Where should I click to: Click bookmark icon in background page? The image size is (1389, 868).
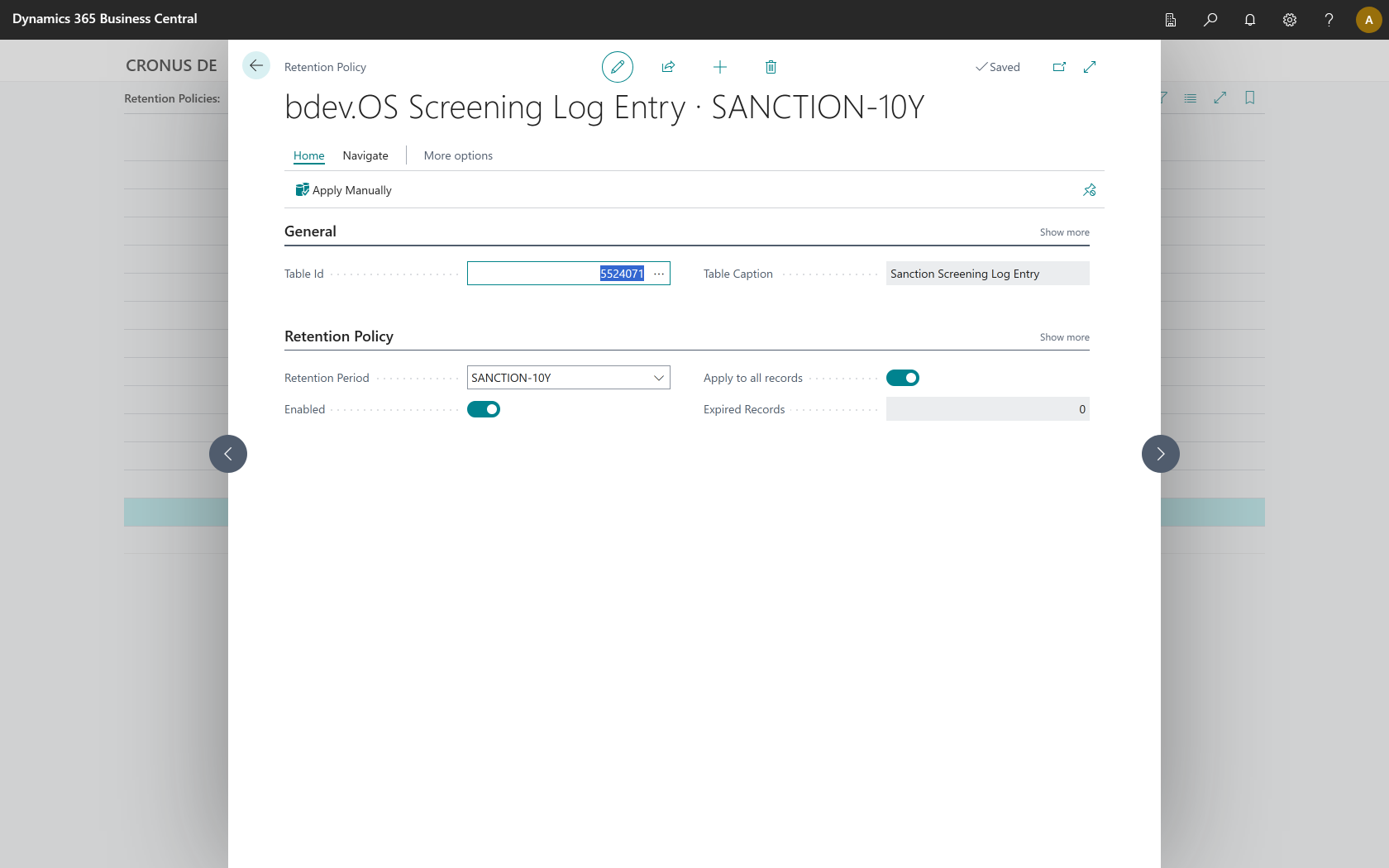click(x=1250, y=98)
